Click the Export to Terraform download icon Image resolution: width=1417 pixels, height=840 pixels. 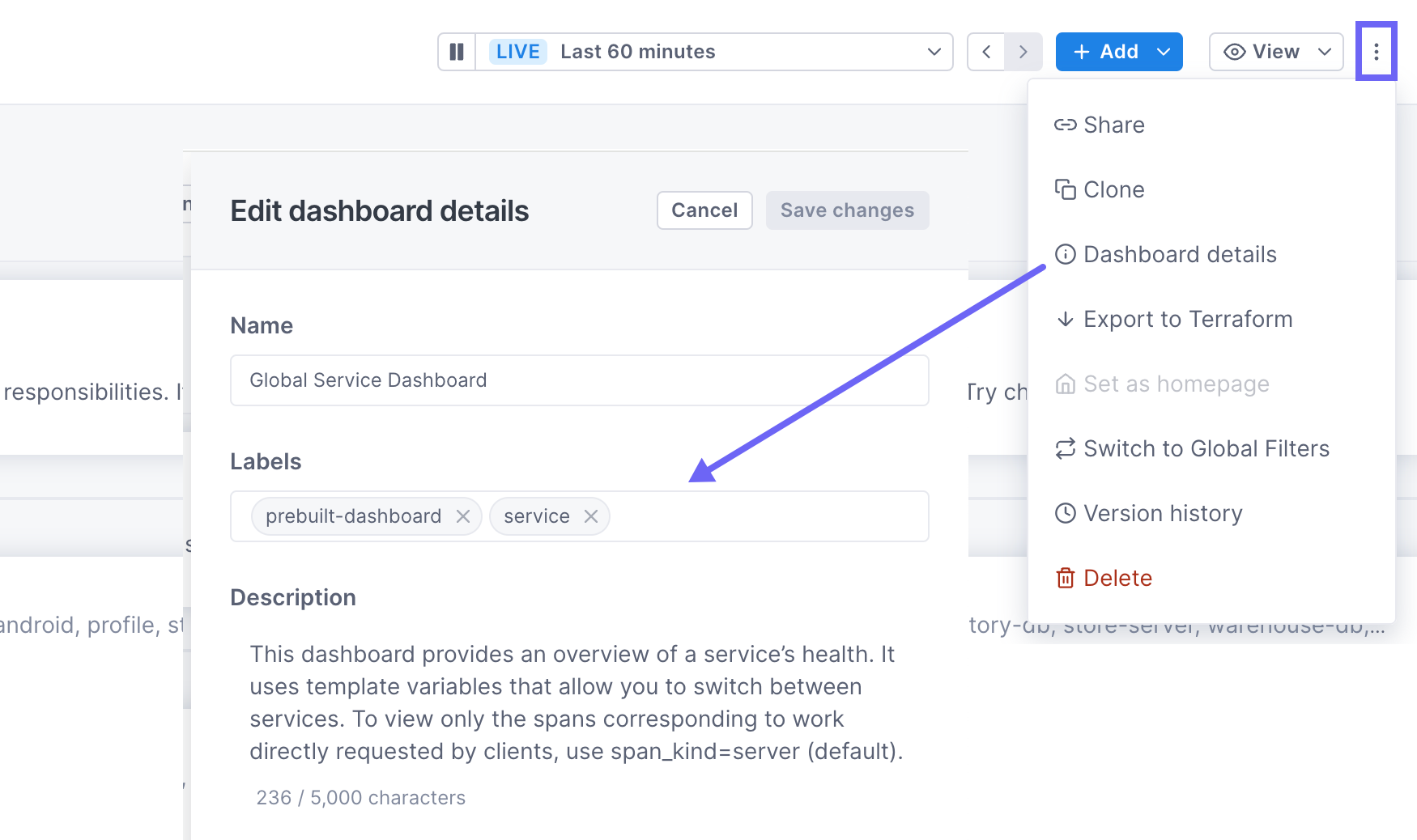tap(1066, 319)
